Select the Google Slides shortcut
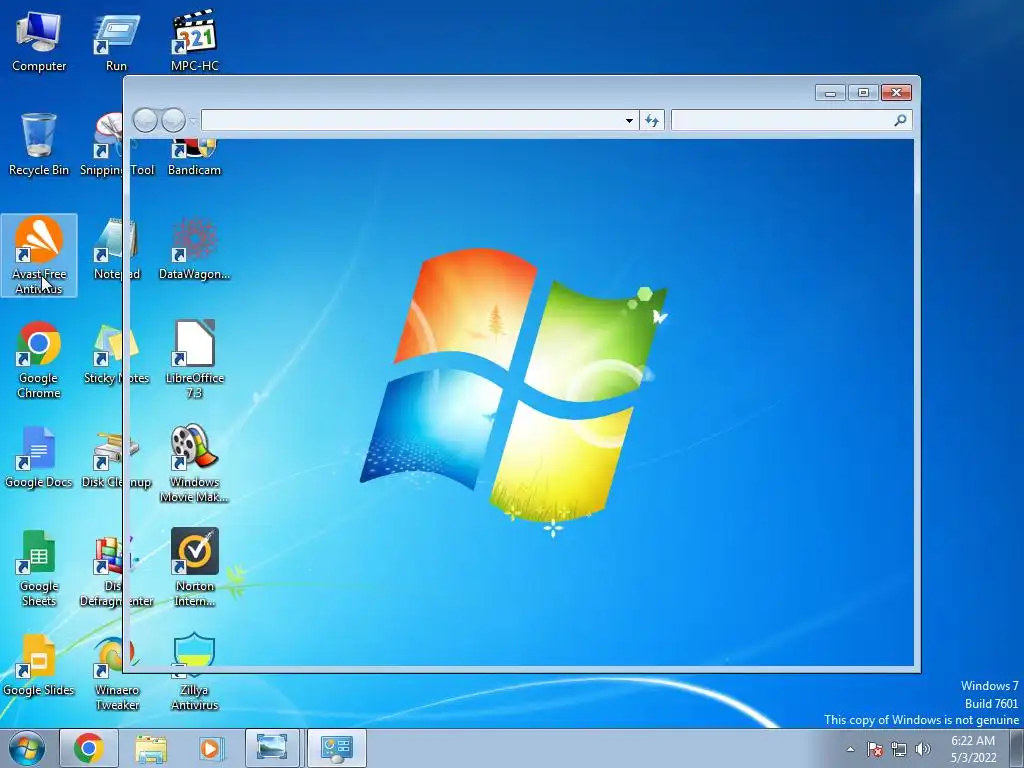1024x768 pixels. [39, 665]
